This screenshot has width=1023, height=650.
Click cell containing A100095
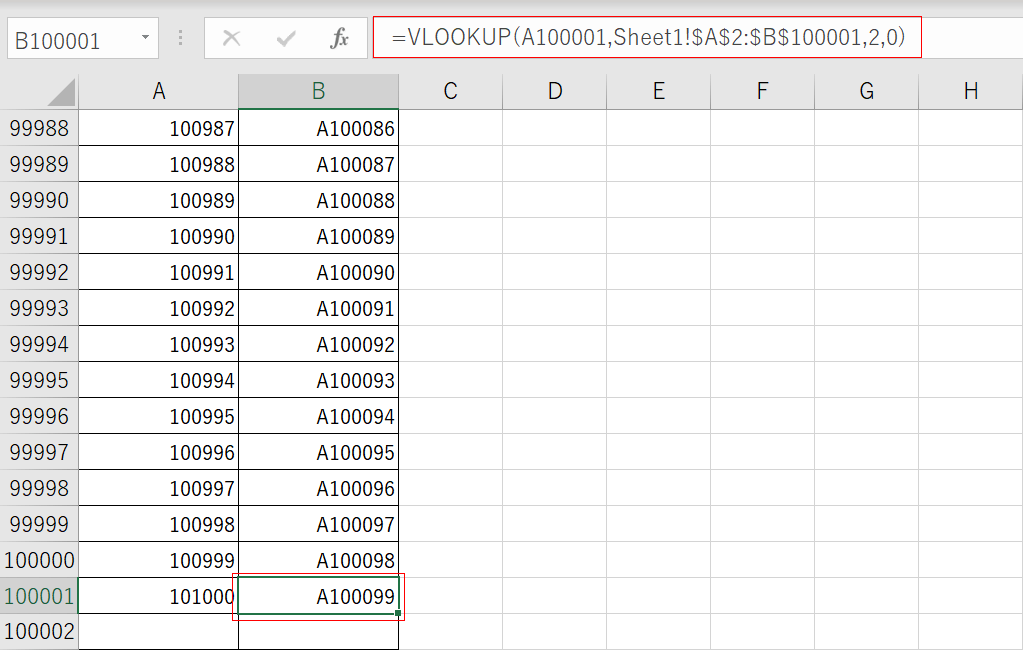click(x=318, y=452)
